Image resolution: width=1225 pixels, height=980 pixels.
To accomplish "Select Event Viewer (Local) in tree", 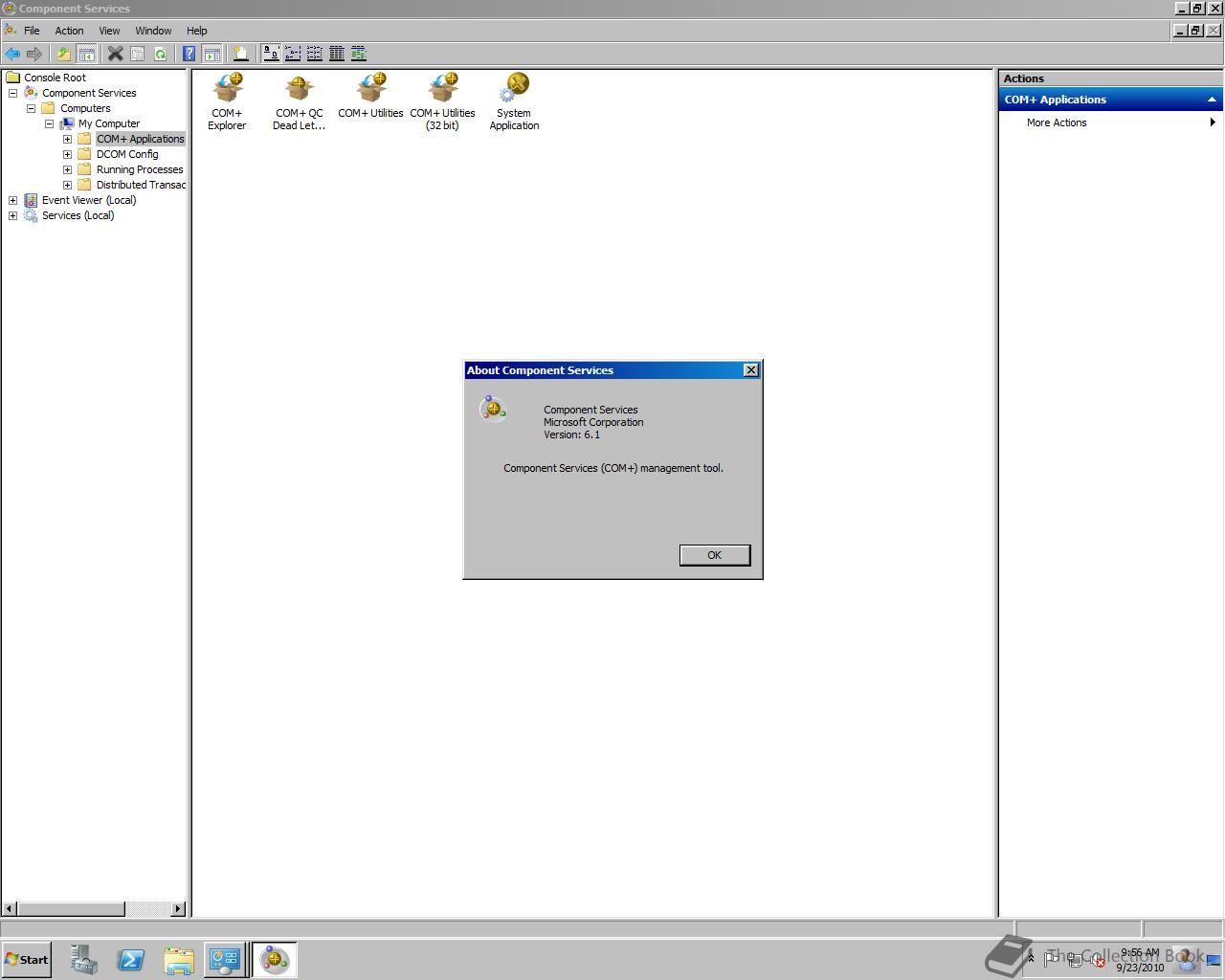I will click(89, 200).
